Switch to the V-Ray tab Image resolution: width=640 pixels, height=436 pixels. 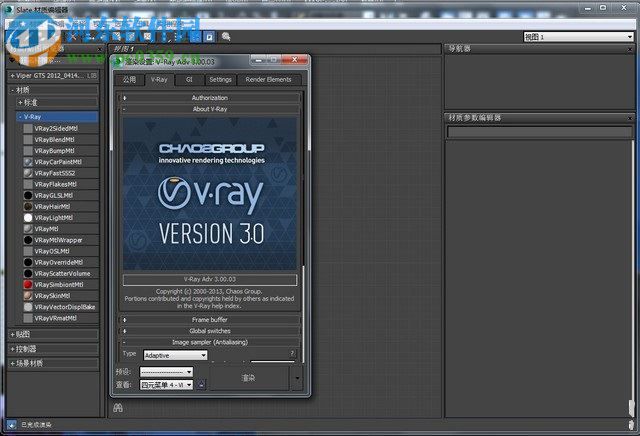pyautogui.click(x=159, y=80)
